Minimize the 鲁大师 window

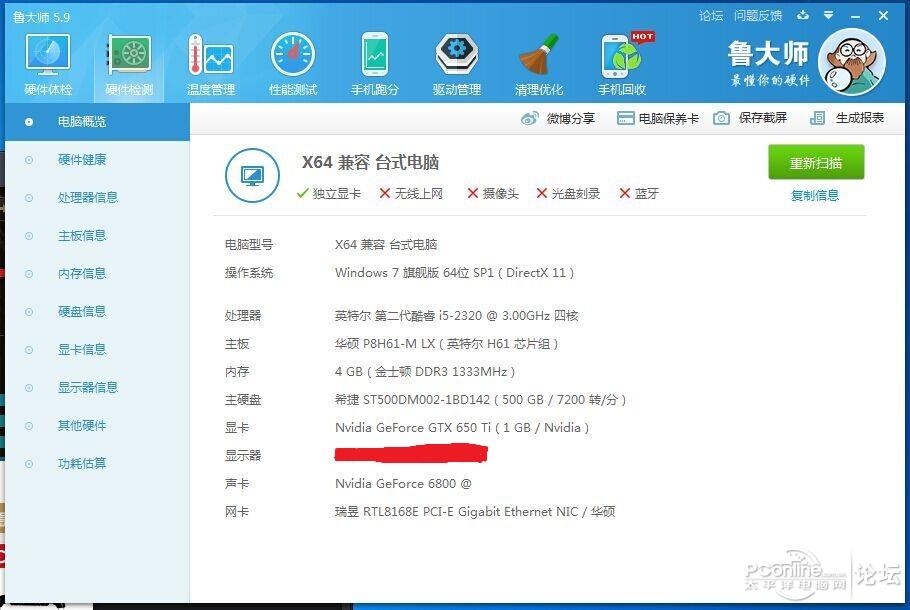[855, 16]
